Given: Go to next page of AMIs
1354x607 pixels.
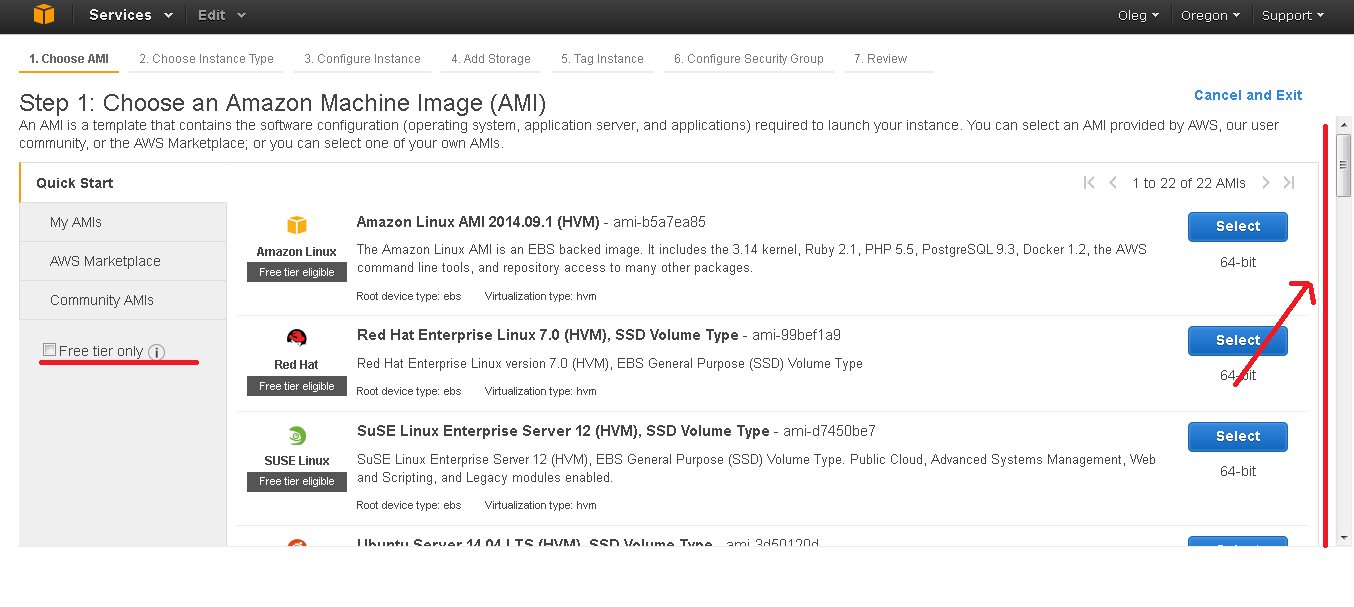Looking at the screenshot, I should [1266, 183].
